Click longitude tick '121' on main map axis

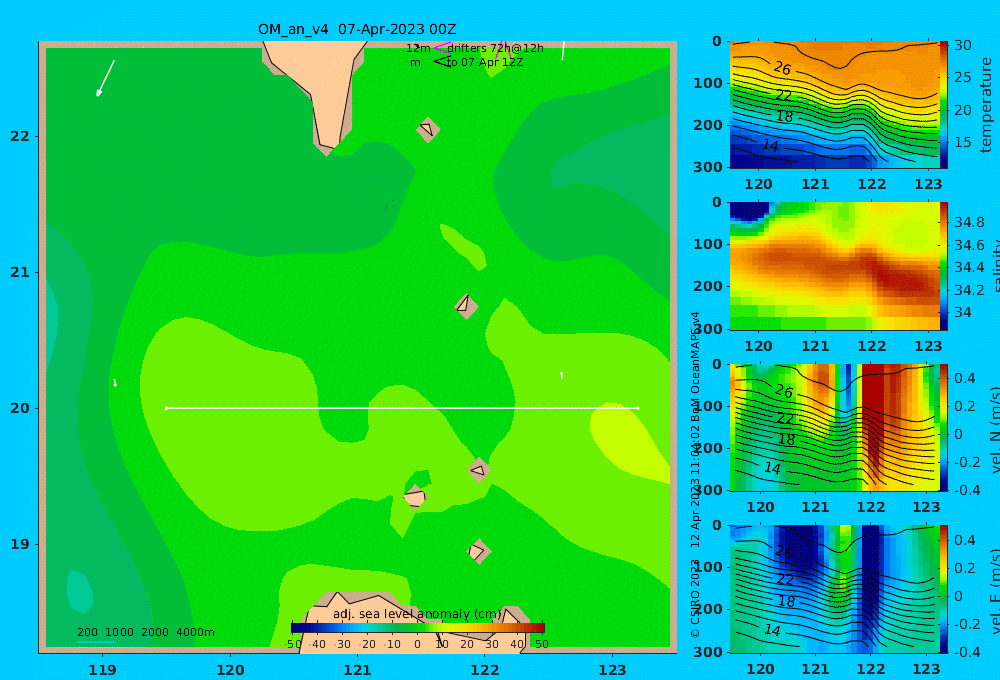pyautogui.click(x=358, y=670)
